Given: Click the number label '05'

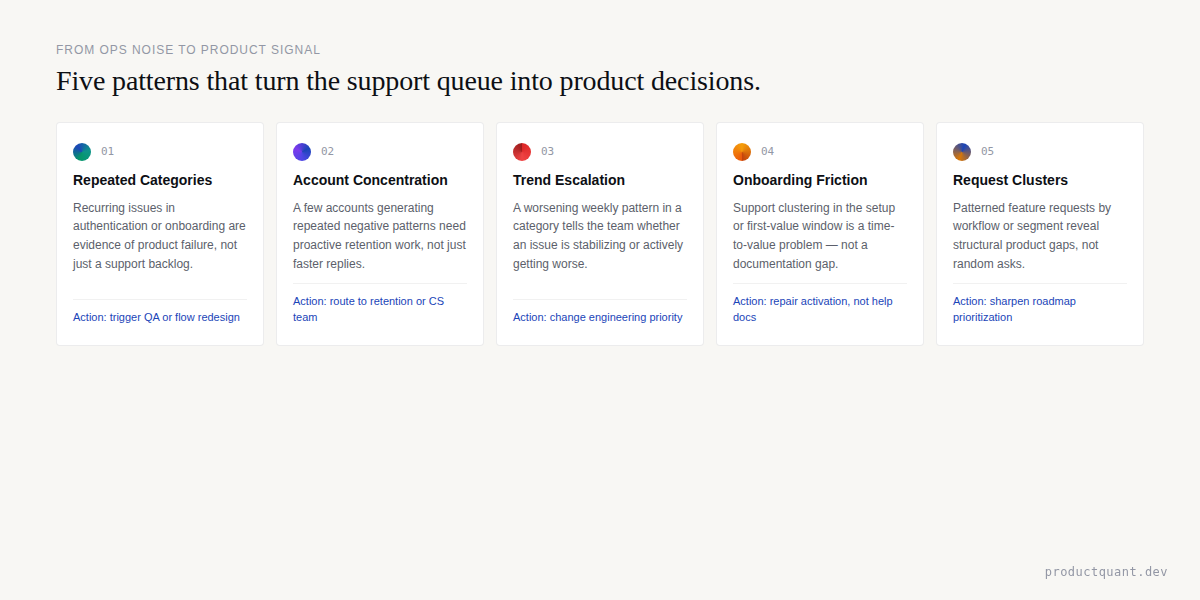Looking at the screenshot, I should [x=987, y=152].
